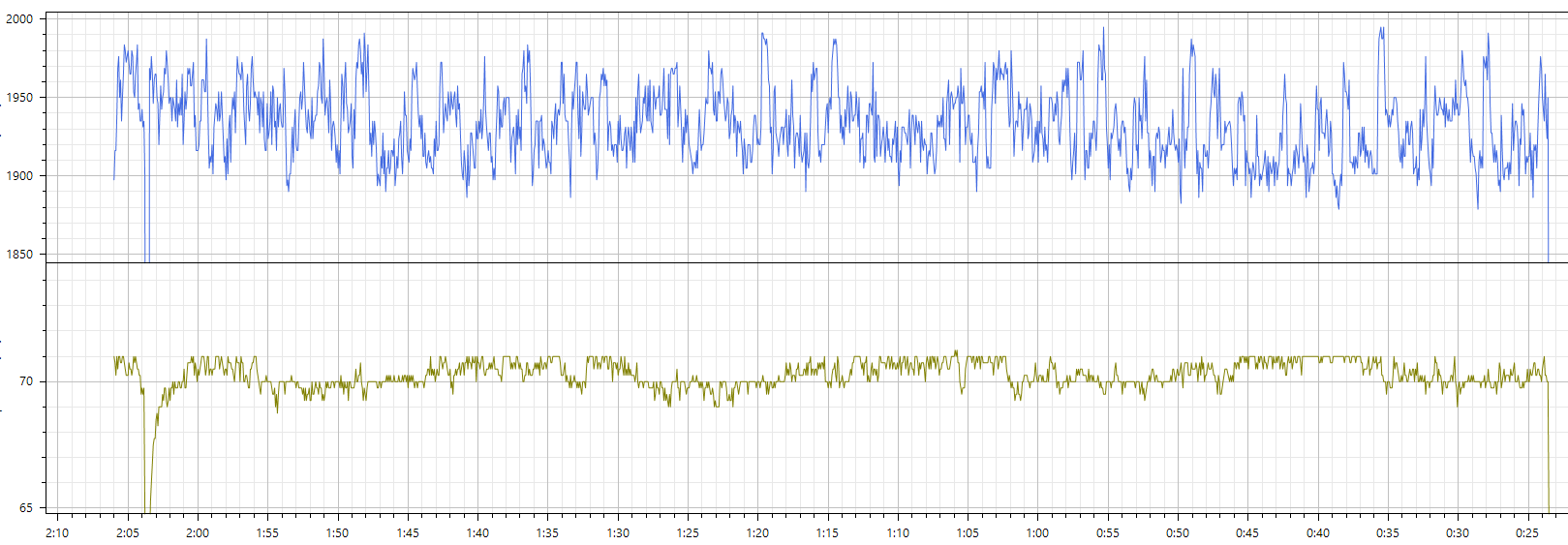Select the 1:05 time axis label
Viewport: 1568px width, 545px height.
point(968,533)
